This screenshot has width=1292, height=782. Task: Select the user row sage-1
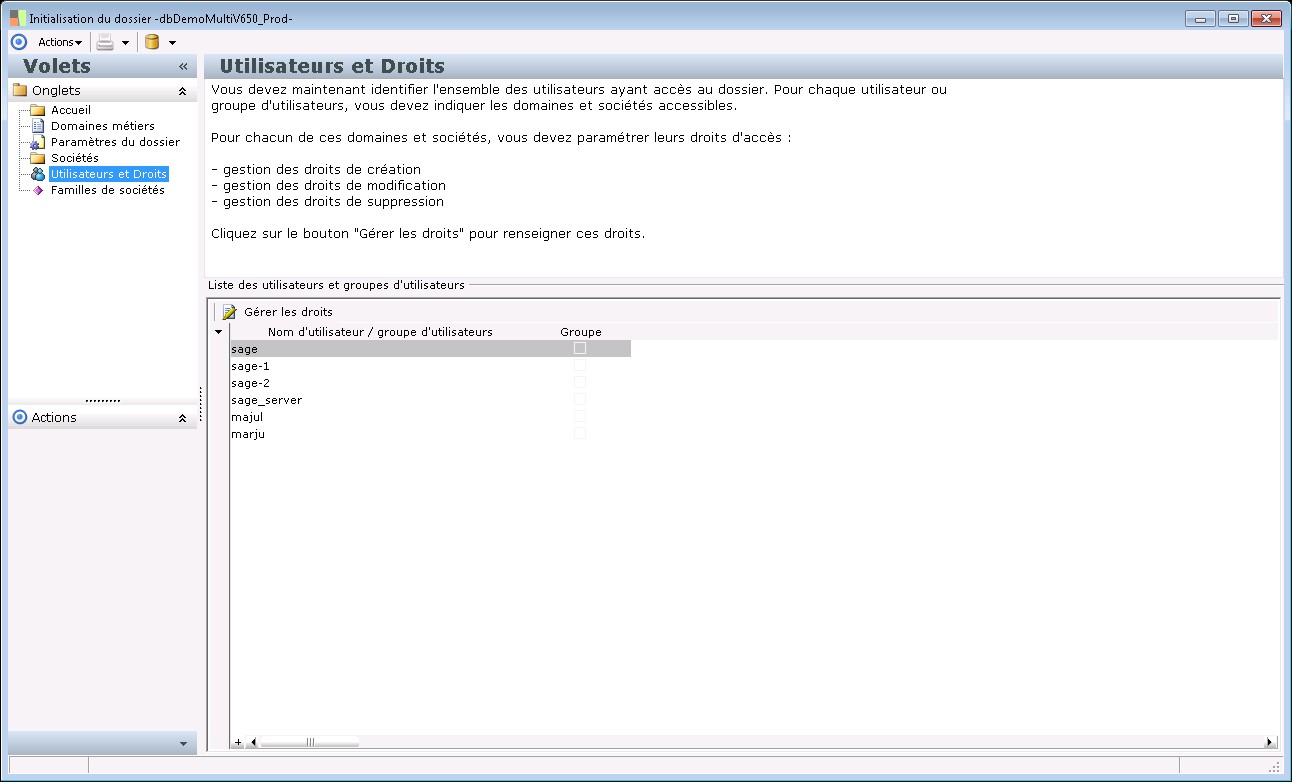pos(430,366)
